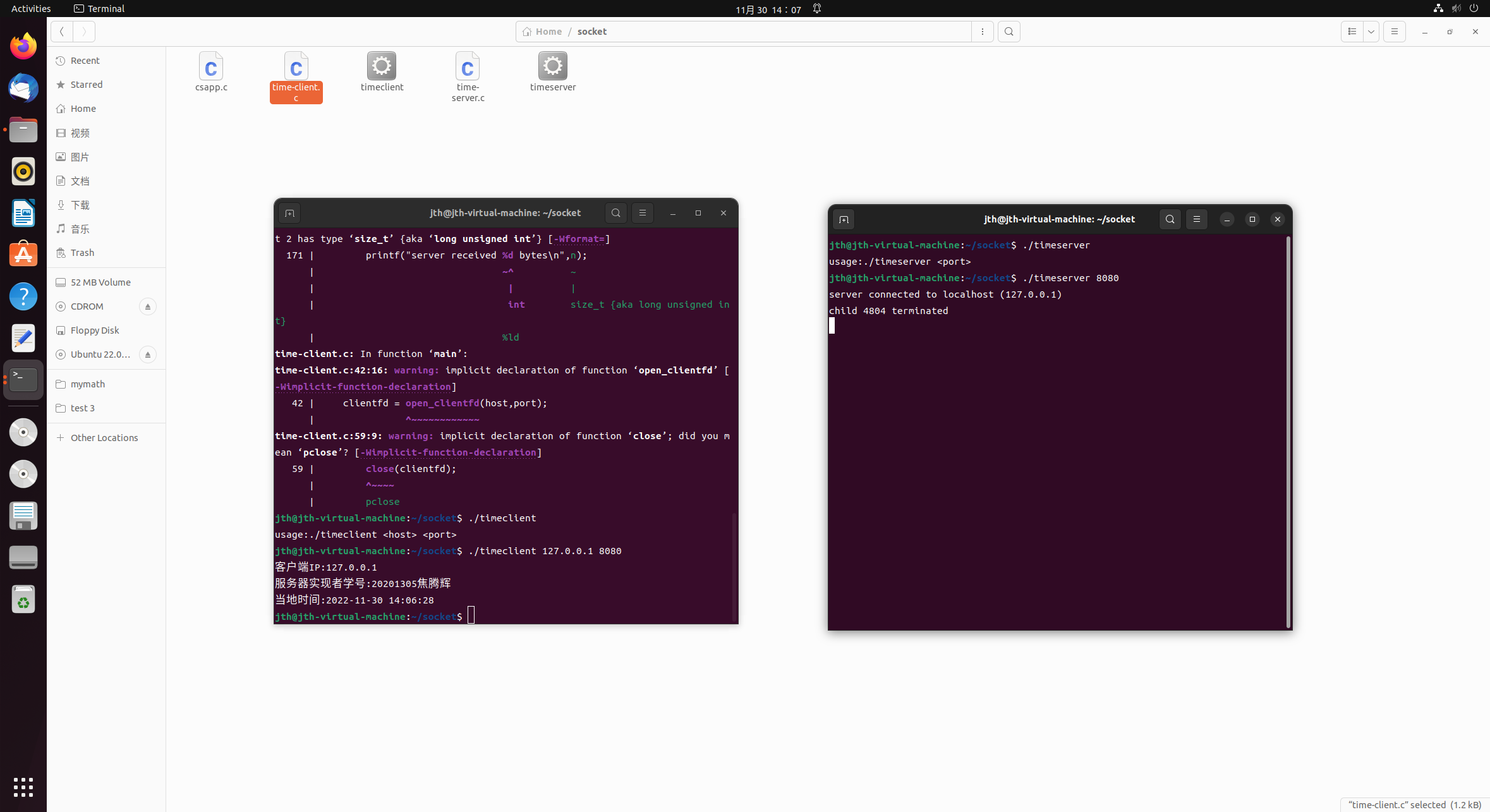Image resolution: width=1490 pixels, height=812 pixels.
Task: Open the csapp.c file icon
Action: 211,66
